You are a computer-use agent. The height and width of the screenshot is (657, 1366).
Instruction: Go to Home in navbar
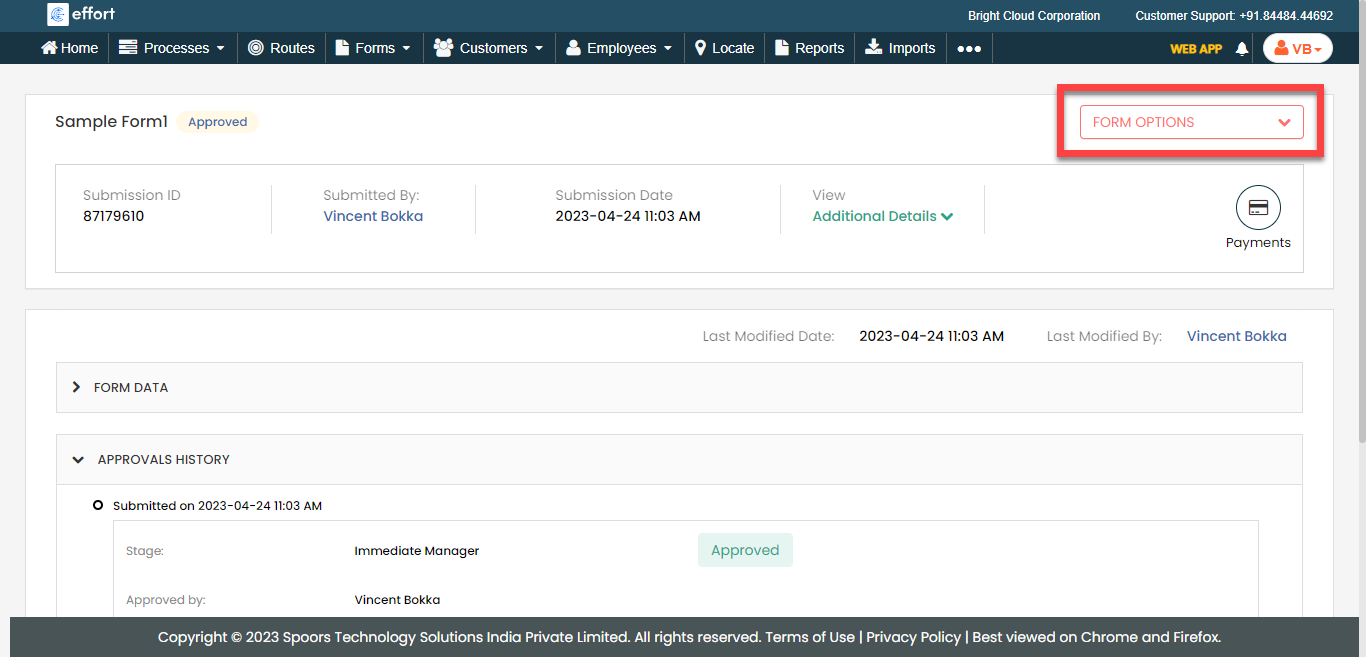pyautogui.click(x=69, y=48)
